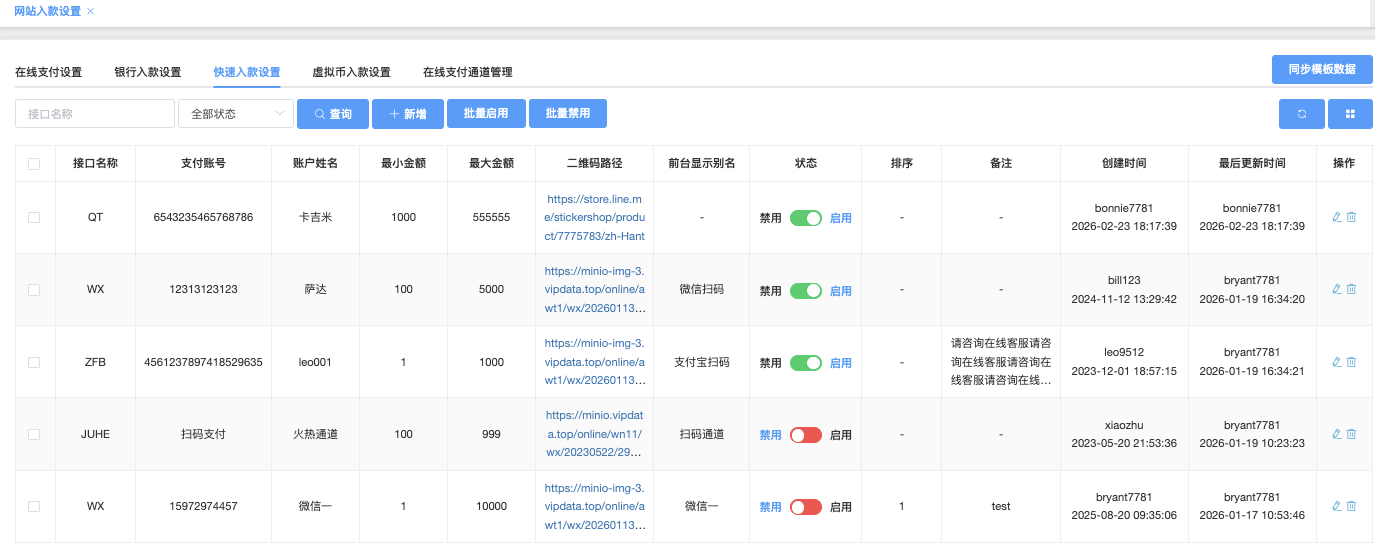Screen dimensions: 1375x546
Task: Switch to the 银行入款设置 tab
Action: coord(147,72)
